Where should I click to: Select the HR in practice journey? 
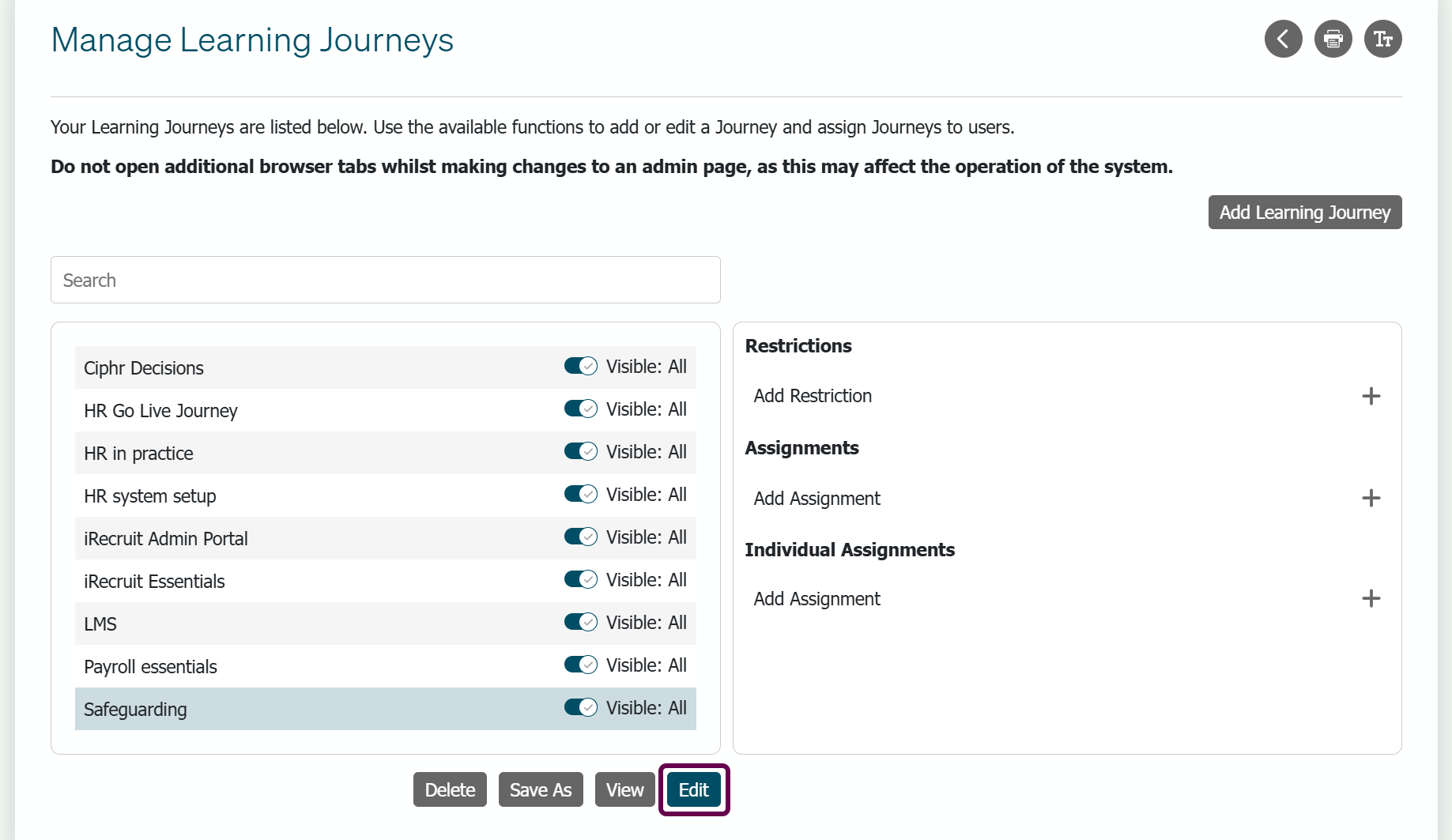(x=386, y=453)
